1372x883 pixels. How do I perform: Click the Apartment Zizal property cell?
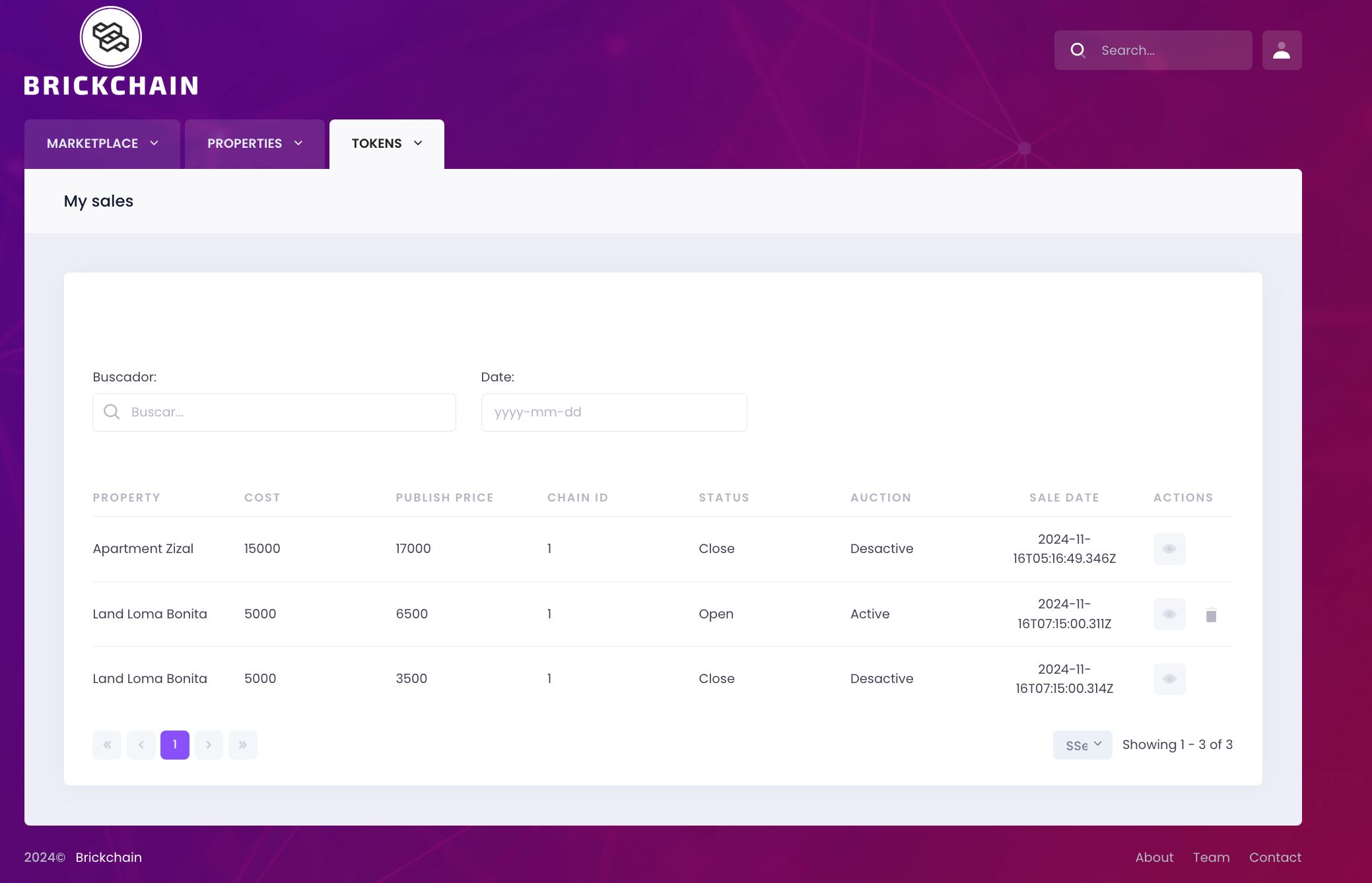point(143,548)
